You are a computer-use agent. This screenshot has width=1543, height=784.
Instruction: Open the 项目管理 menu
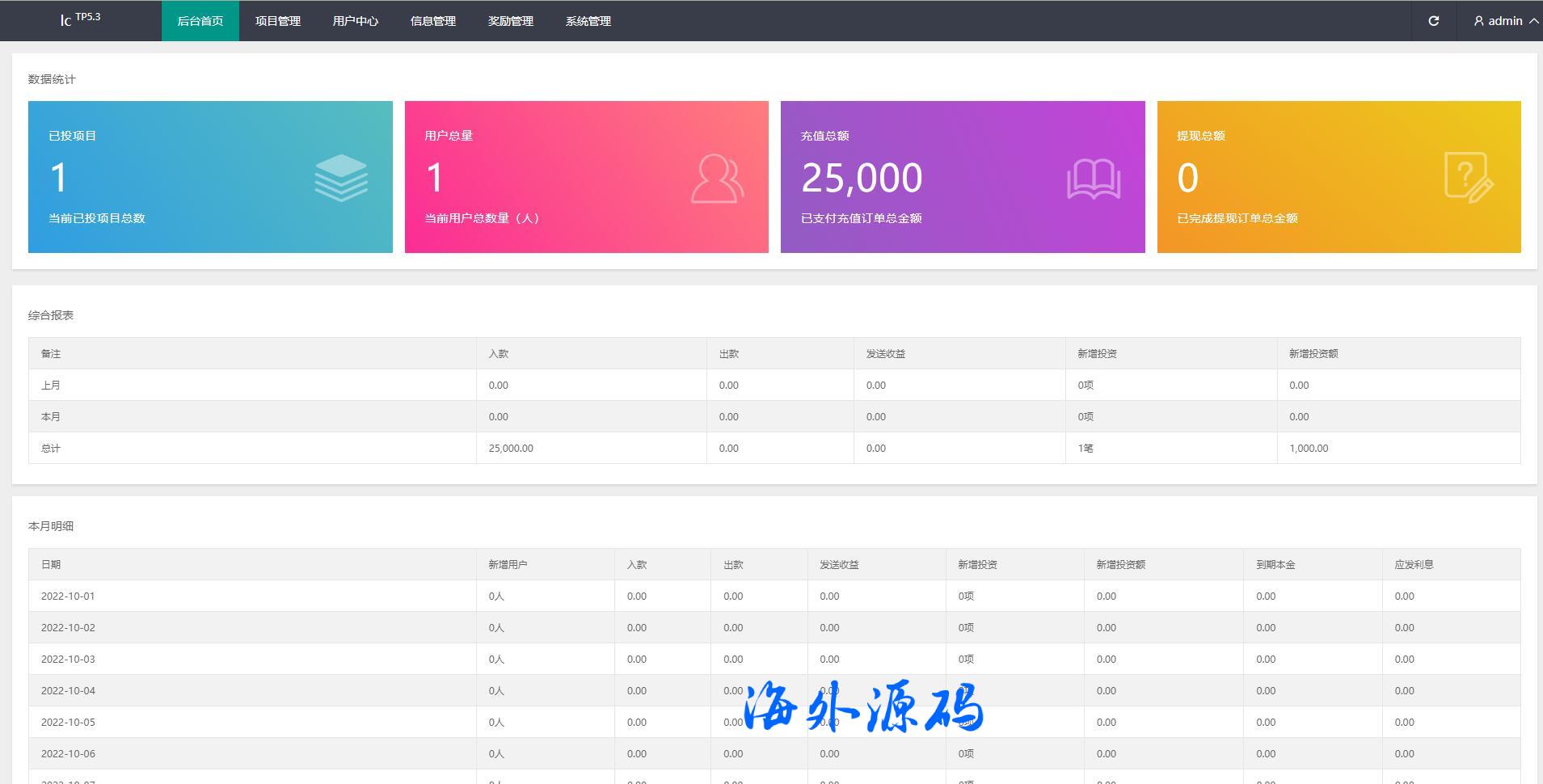[x=278, y=21]
